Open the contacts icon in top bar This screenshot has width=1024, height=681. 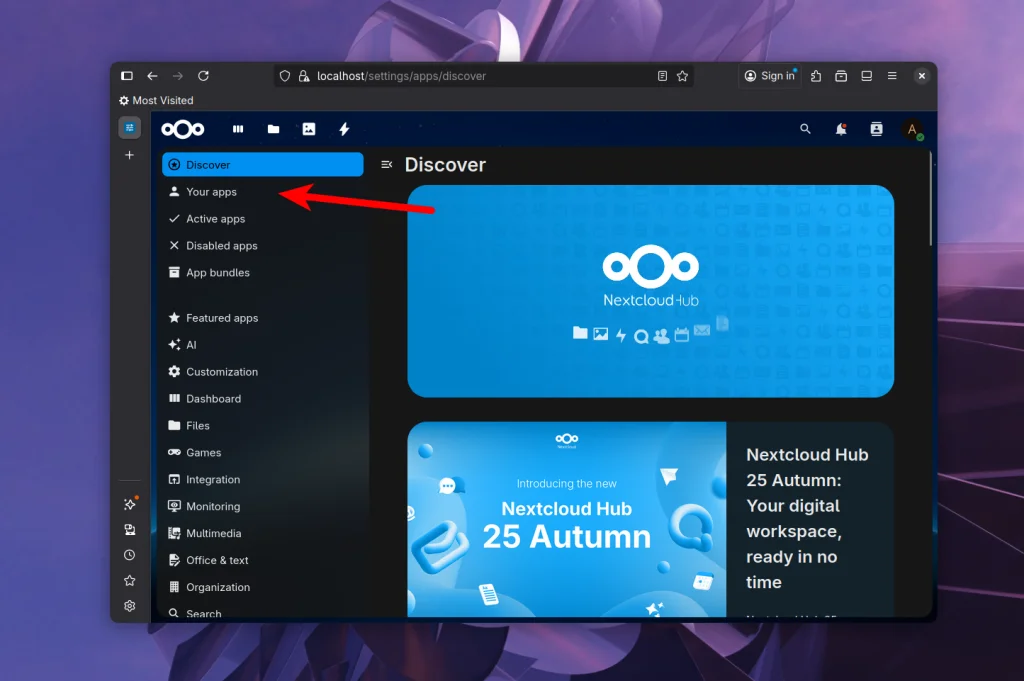tap(876, 129)
